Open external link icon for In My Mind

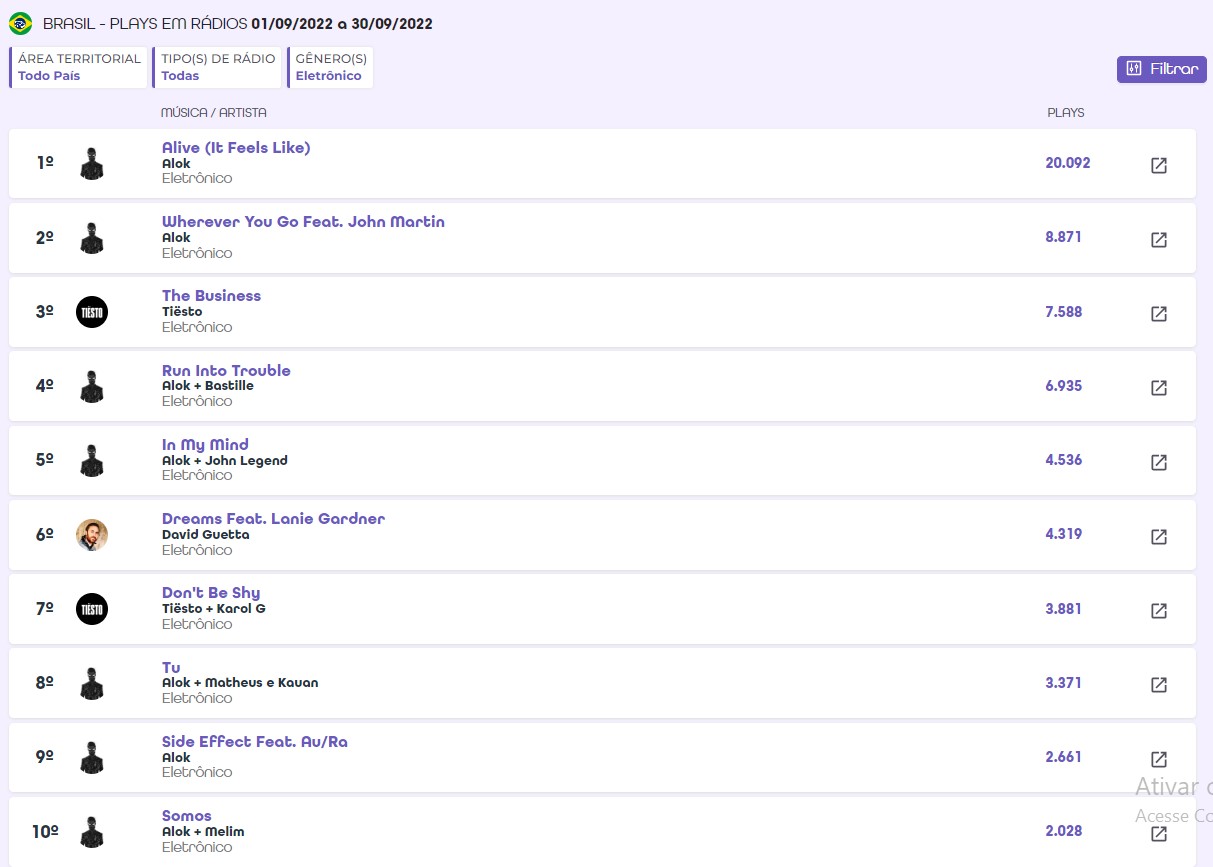(x=1159, y=462)
